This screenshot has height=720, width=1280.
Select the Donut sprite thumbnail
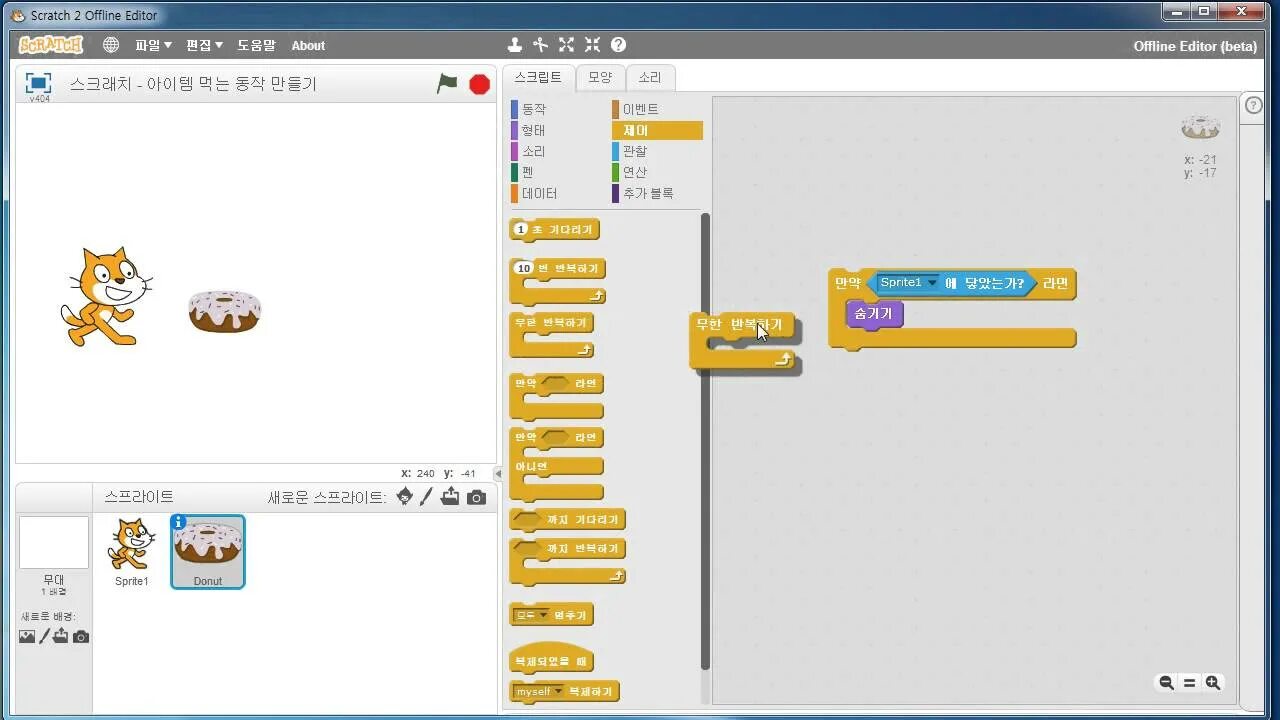(x=208, y=552)
